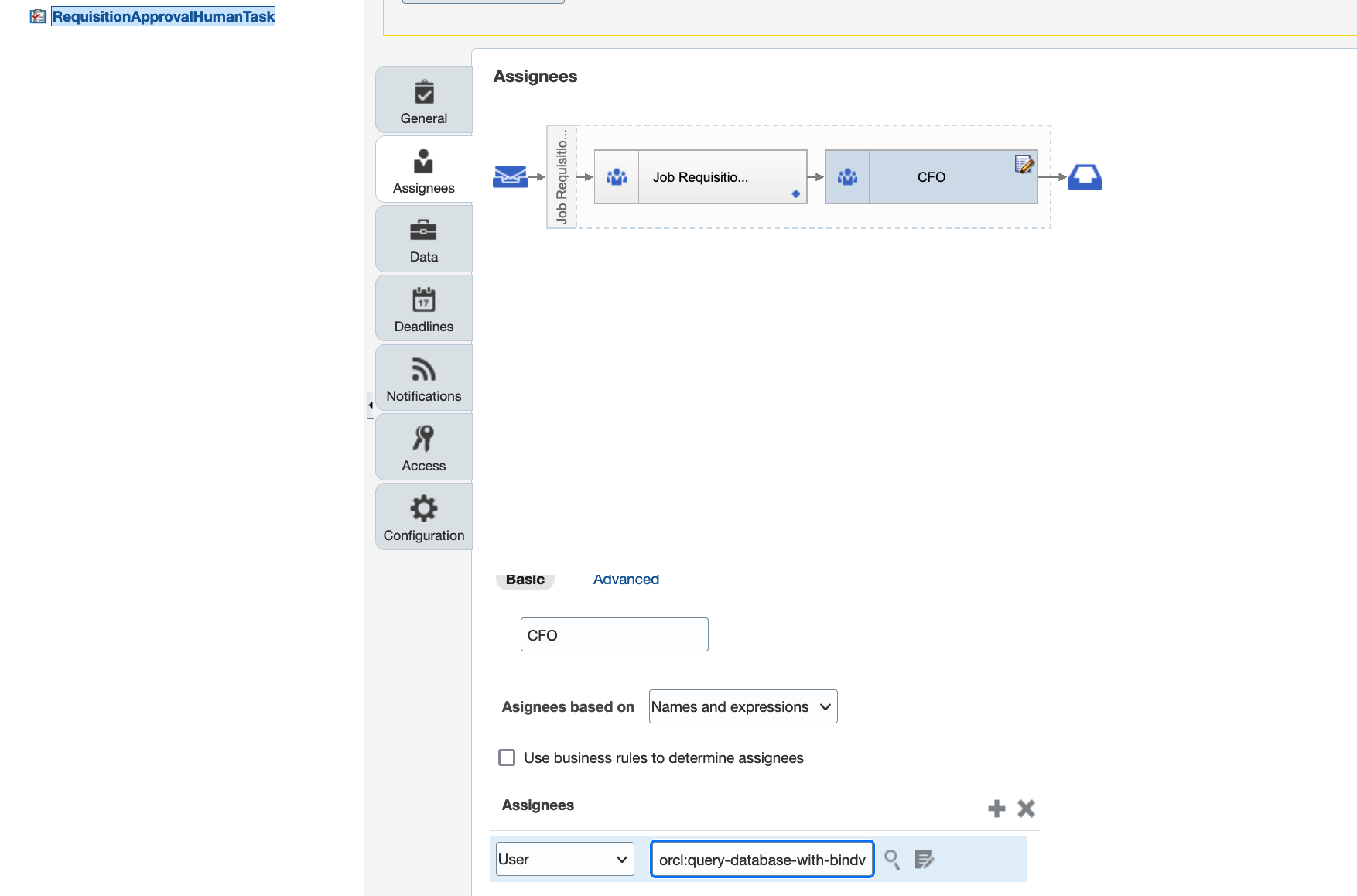This screenshot has width=1357, height=896.
Task: Open the expression builder icon beside the search icon
Action: (925, 859)
